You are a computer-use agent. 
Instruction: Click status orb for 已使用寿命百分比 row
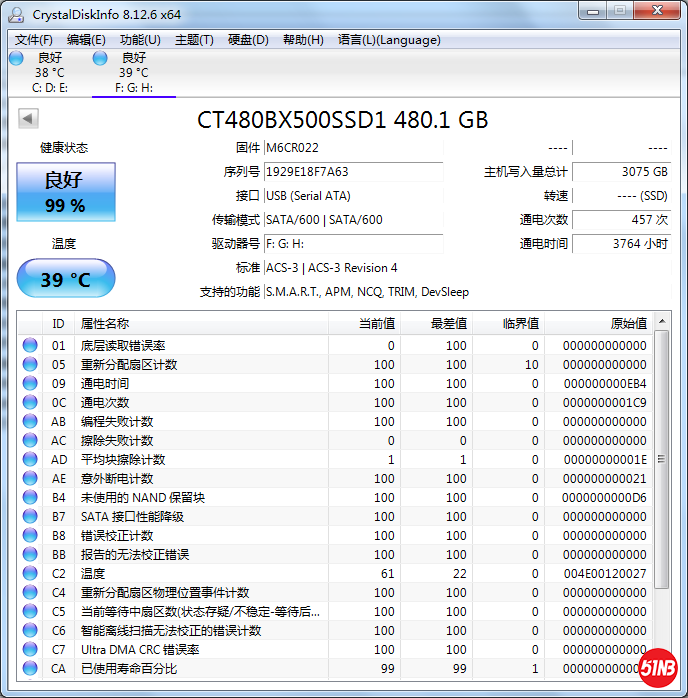click(31, 669)
